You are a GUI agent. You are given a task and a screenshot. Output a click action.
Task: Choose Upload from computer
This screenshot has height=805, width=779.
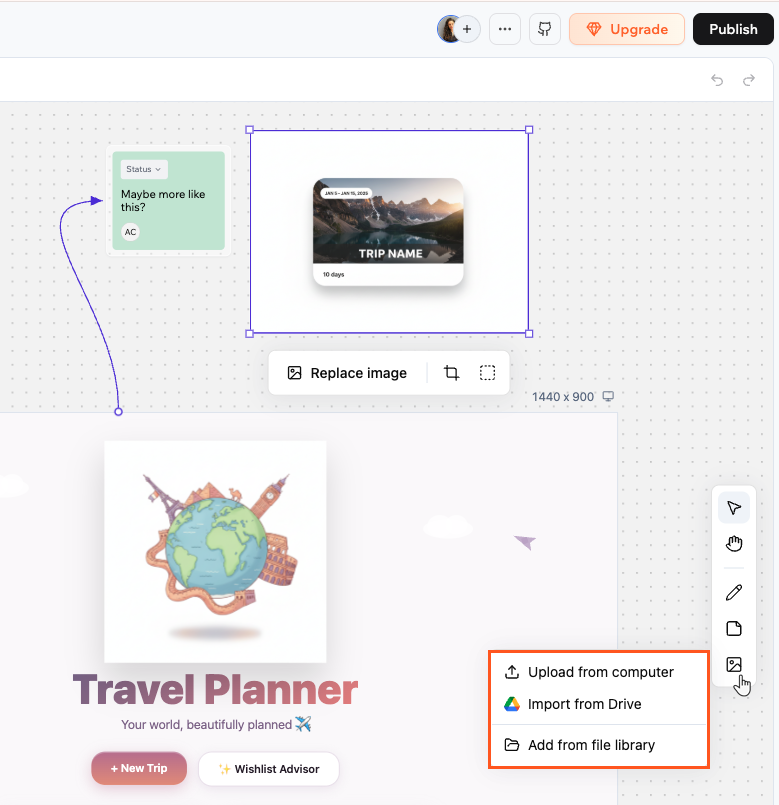[599, 672]
